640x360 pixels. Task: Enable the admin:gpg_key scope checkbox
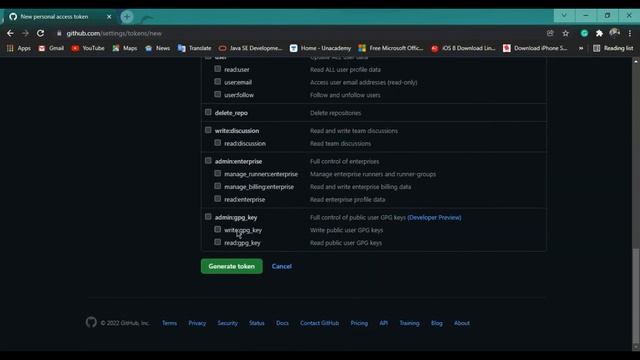pos(208,217)
